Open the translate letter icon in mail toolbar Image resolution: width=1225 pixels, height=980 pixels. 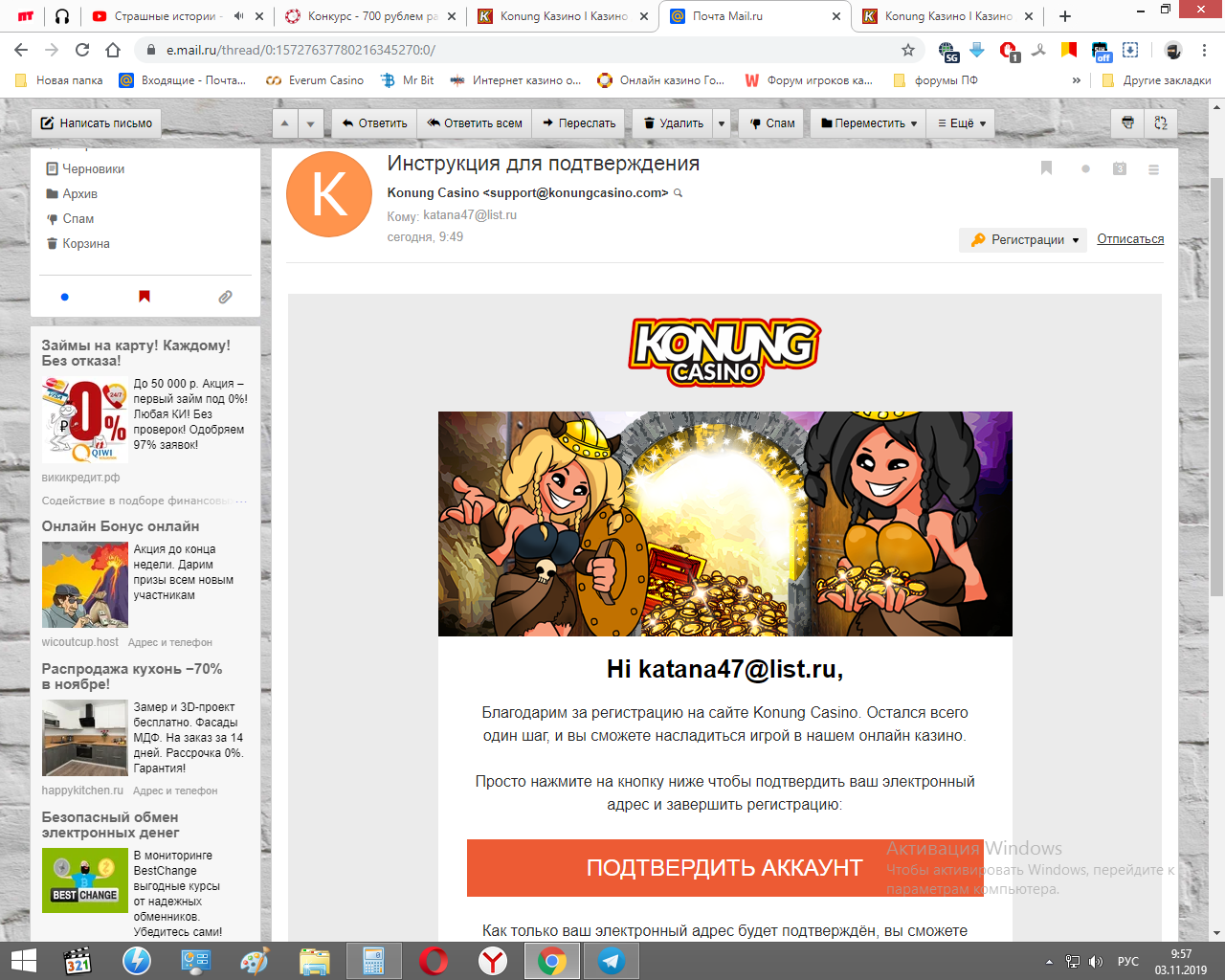[x=1161, y=122]
